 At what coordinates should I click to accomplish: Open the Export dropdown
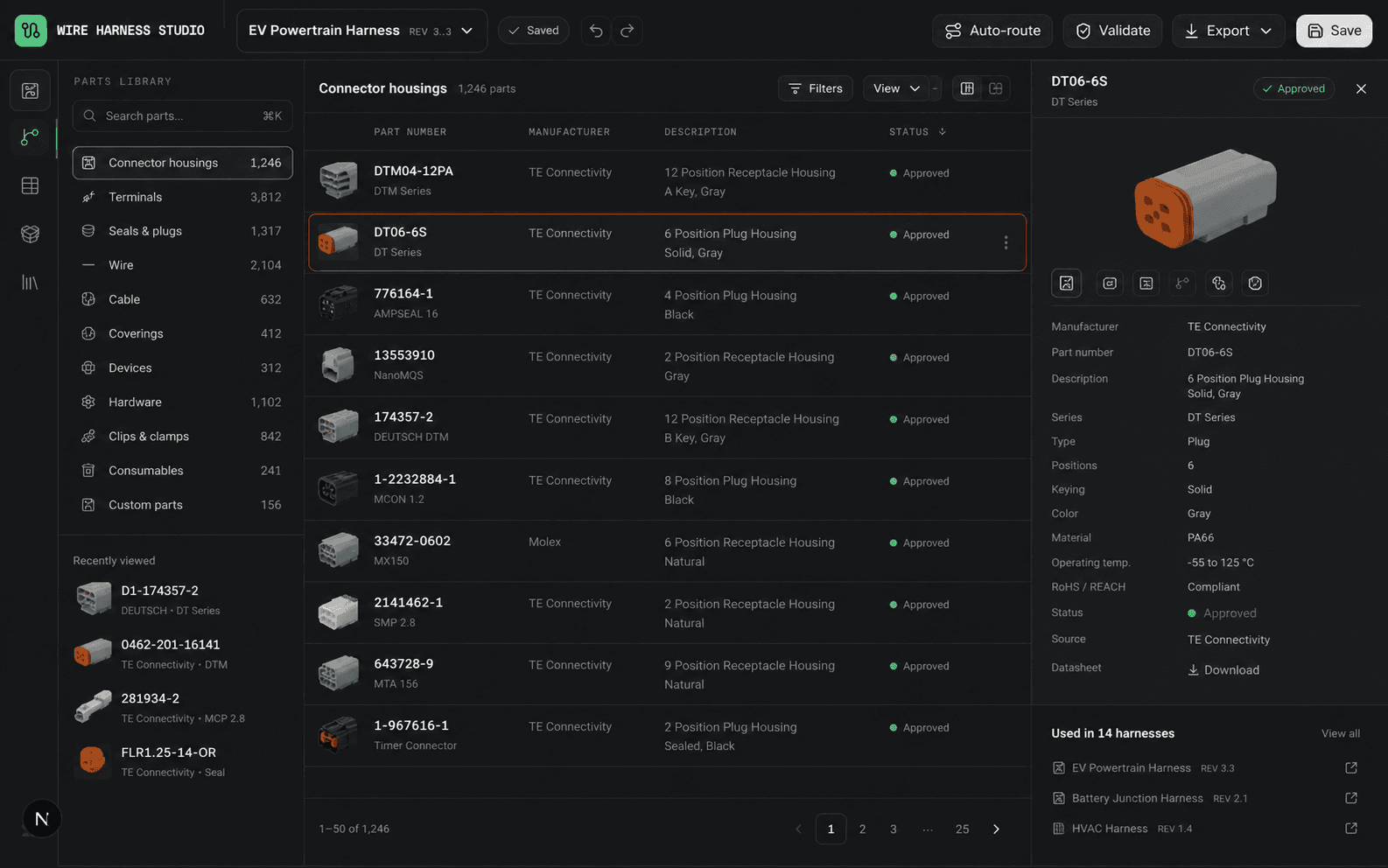[1228, 31]
